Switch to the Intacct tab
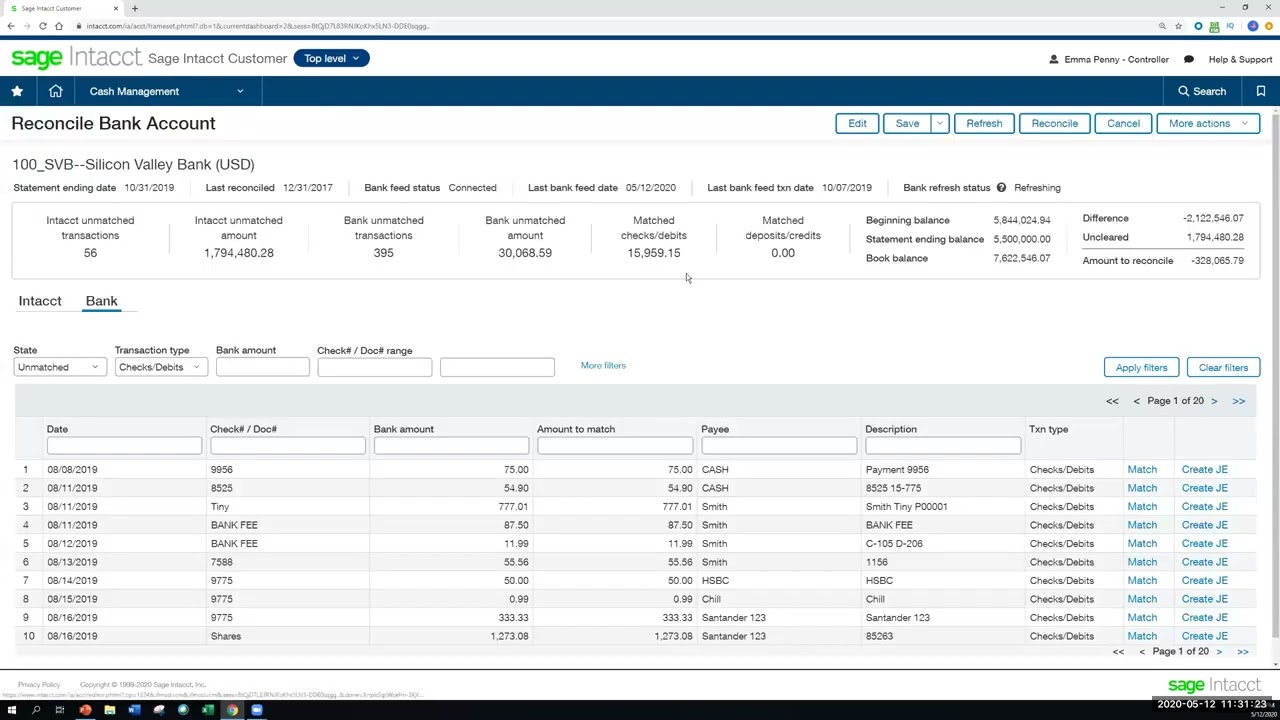This screenshot has width=1280, height=720. (x=40, y=301)
